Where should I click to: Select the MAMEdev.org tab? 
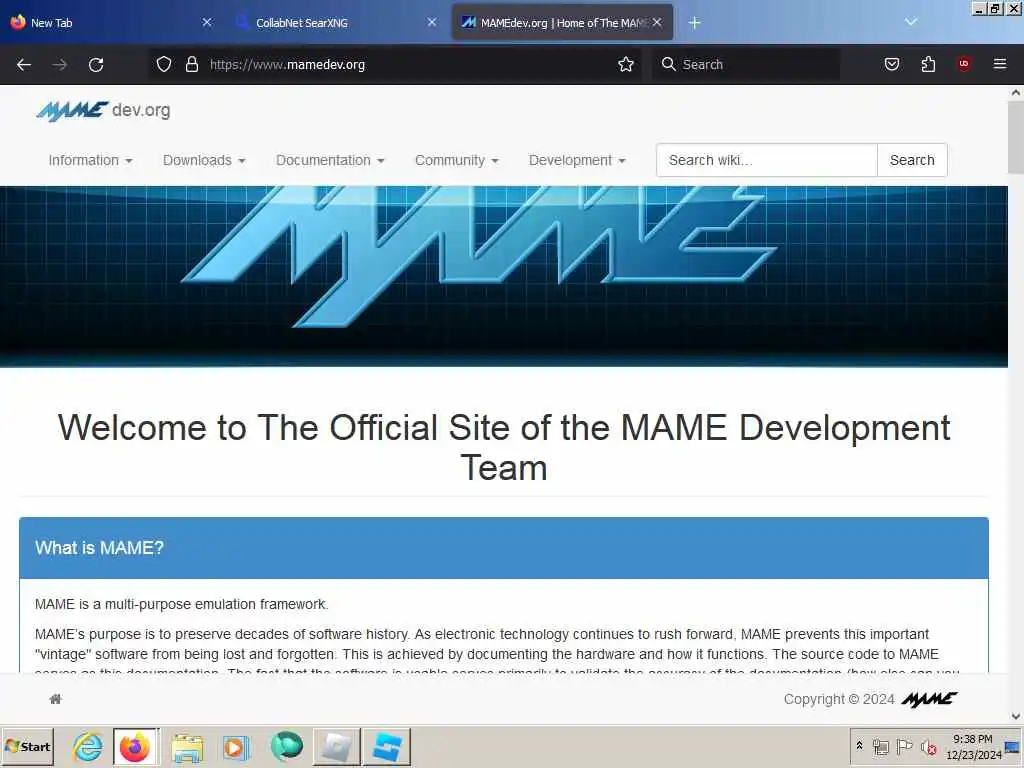(x=562, y=22)
